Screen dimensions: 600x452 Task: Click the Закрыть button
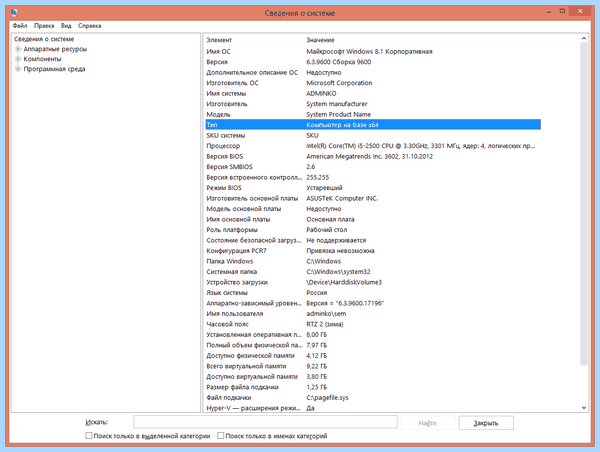(486, 423)
